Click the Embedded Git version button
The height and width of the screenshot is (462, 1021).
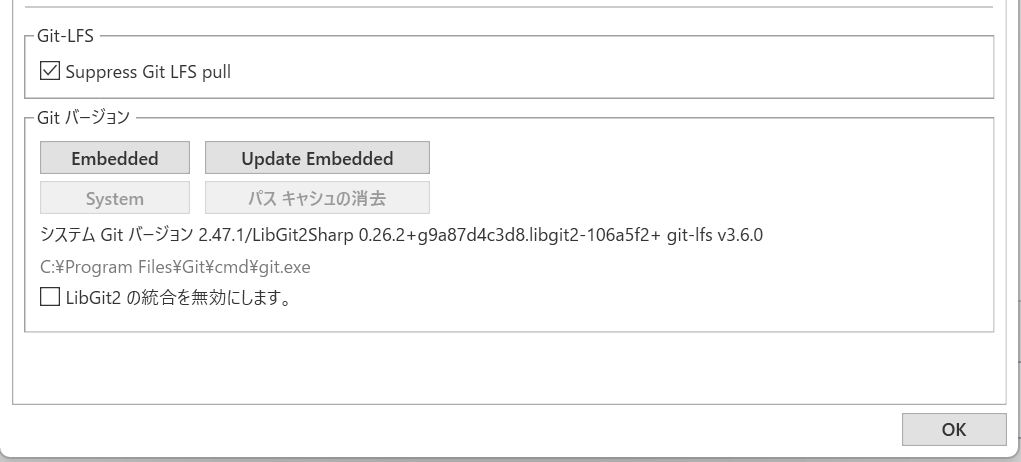115,158
